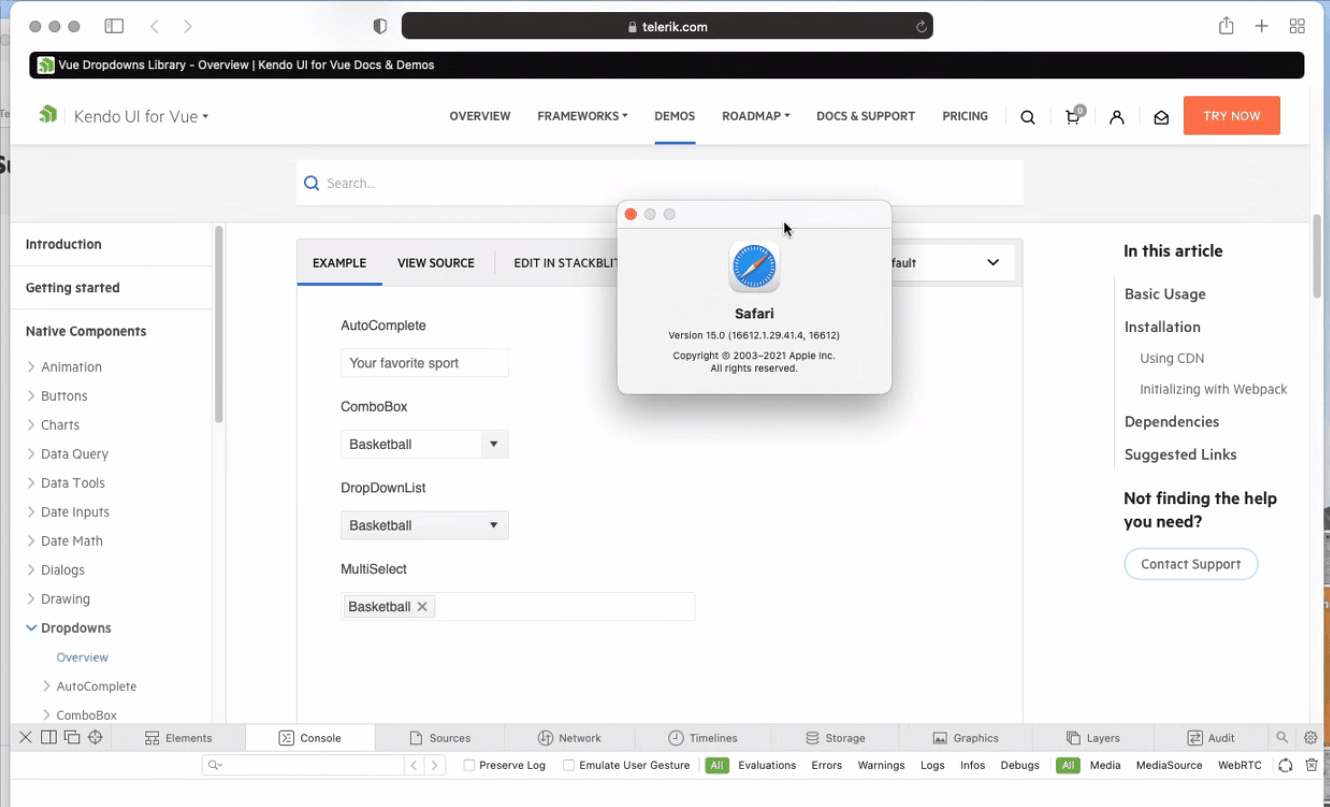Open Web Inspector settings gear

pos(1310,738)
